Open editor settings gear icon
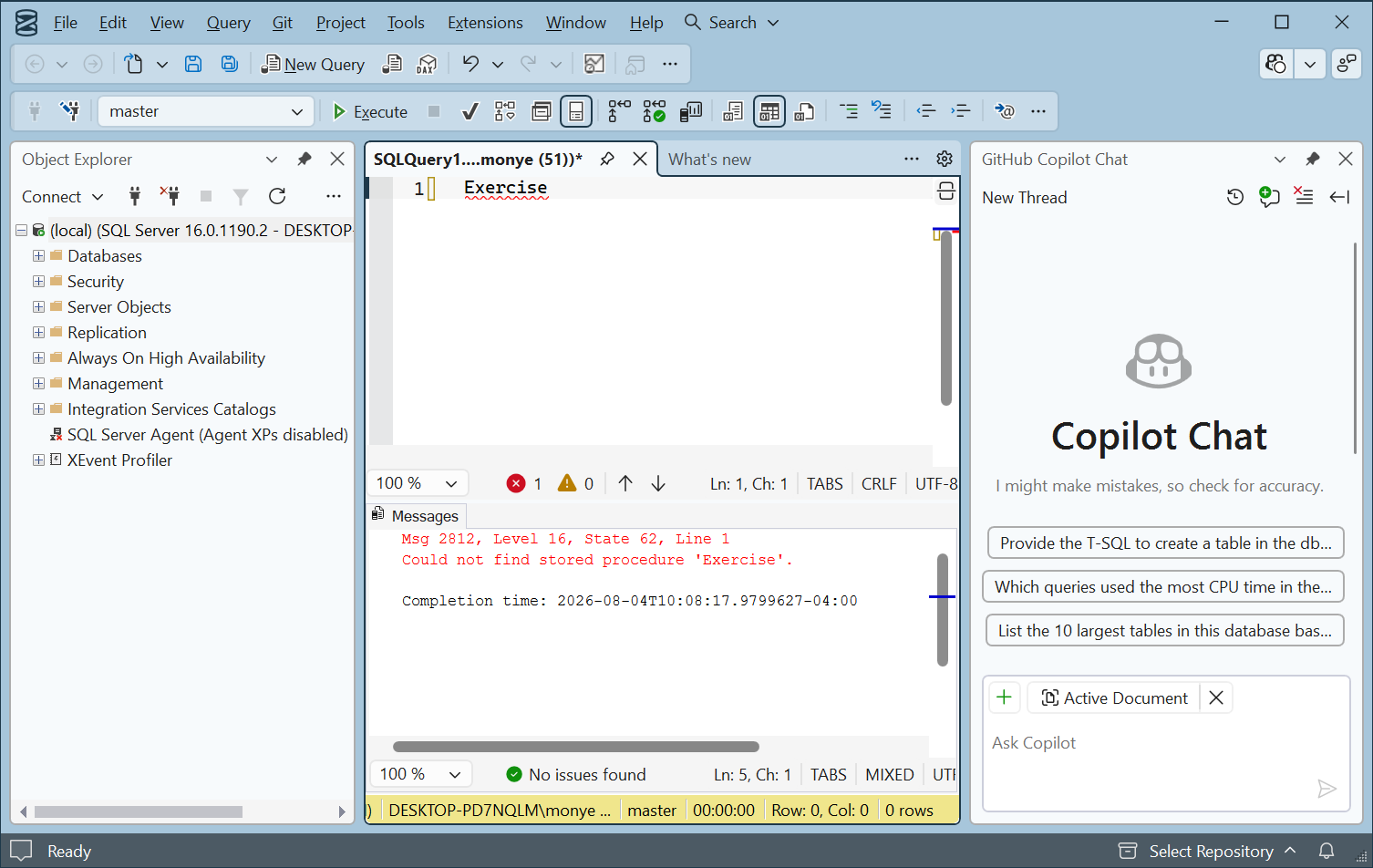Viewport: 1373px width, 868px height. click(x=945, y=159)
